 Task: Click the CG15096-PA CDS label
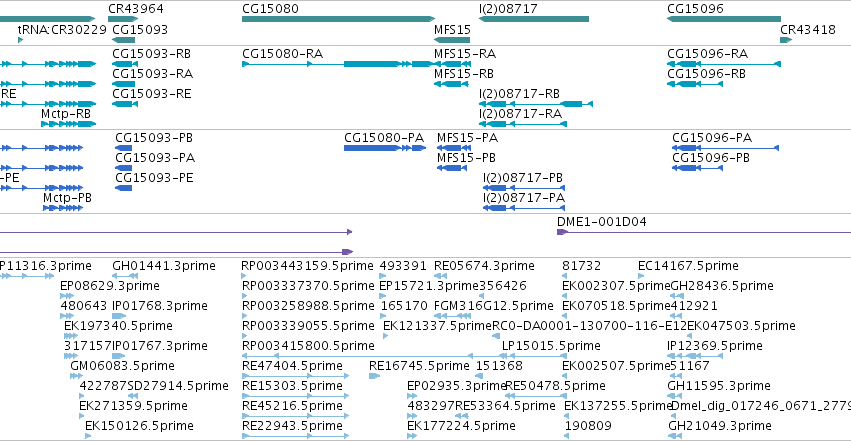[712, 138]
